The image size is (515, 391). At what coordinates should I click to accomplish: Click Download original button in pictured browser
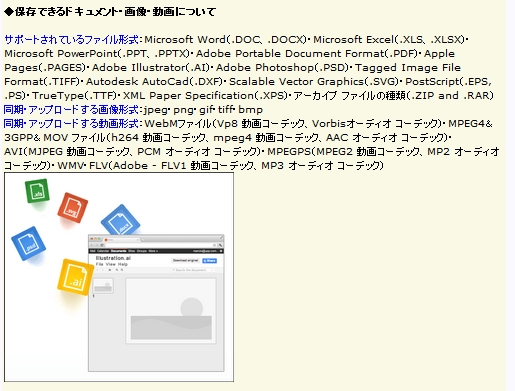pyautogui.click(x=185, y=261)
